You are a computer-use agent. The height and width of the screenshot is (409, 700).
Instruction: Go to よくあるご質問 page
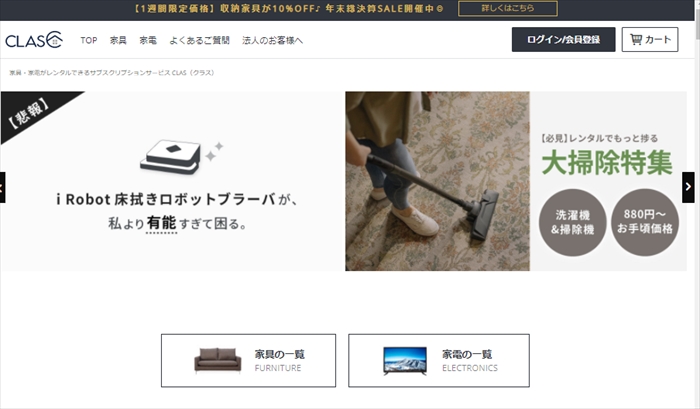pyautogui.click(x=199, y=40)
